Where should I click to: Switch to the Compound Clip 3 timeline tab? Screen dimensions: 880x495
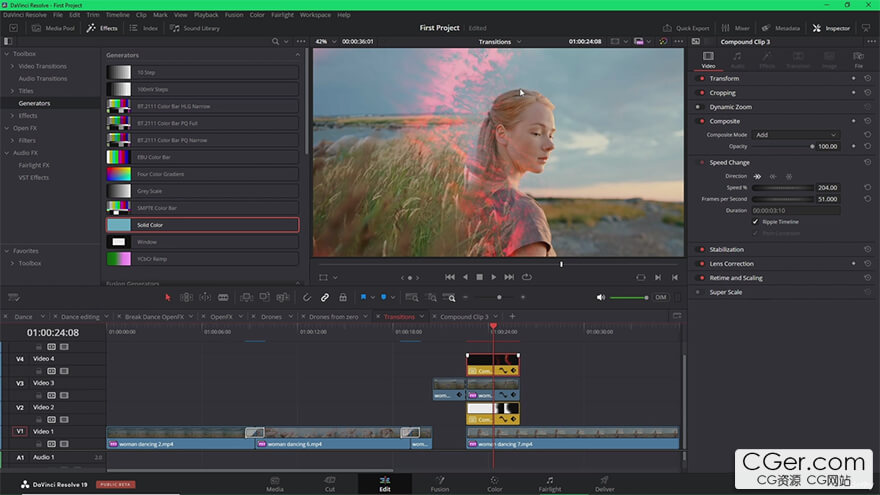click(x=464, y=317)
